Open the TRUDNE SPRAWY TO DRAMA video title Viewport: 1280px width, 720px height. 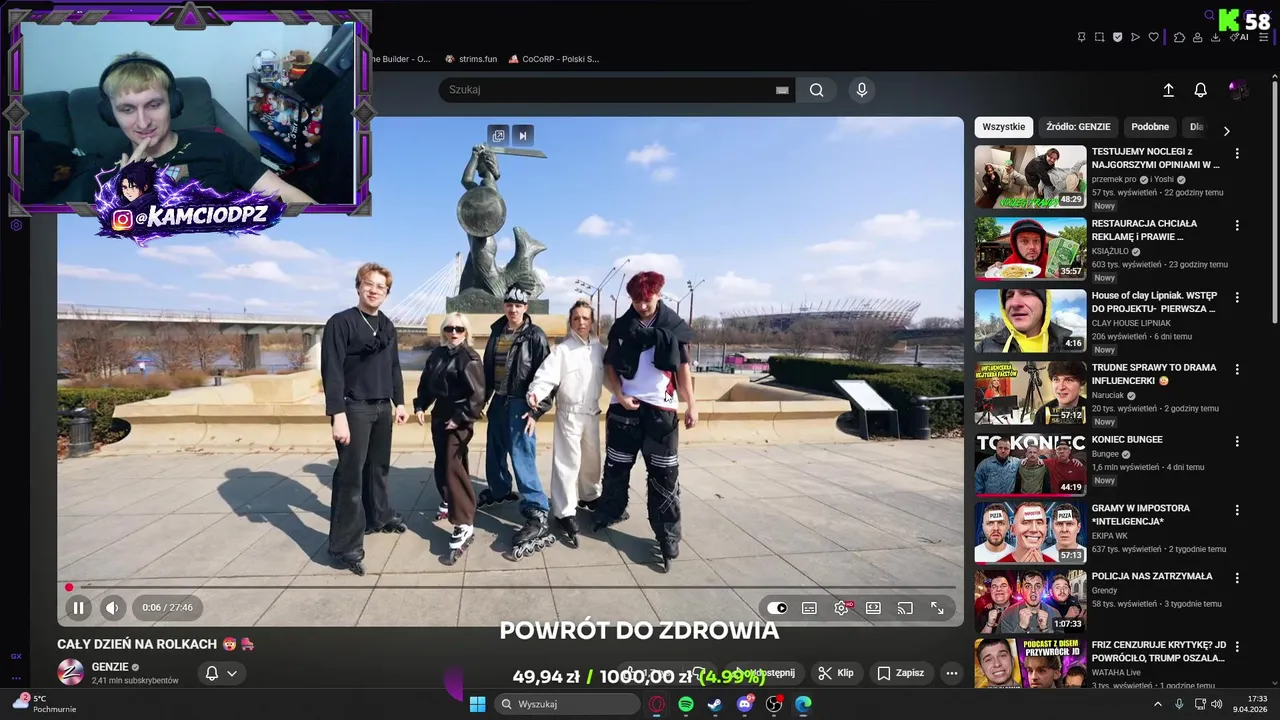pos(1154,374)
